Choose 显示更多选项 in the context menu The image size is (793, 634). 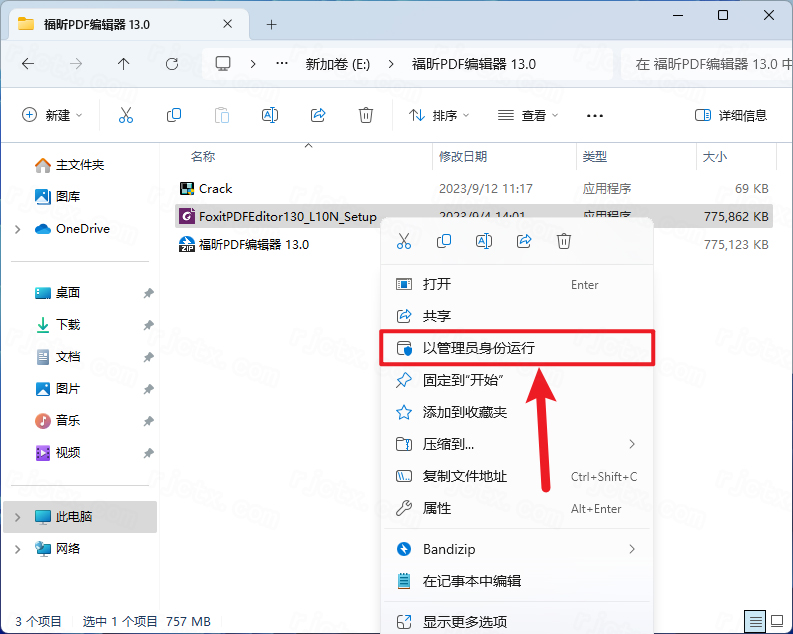(x=517, y=621)
